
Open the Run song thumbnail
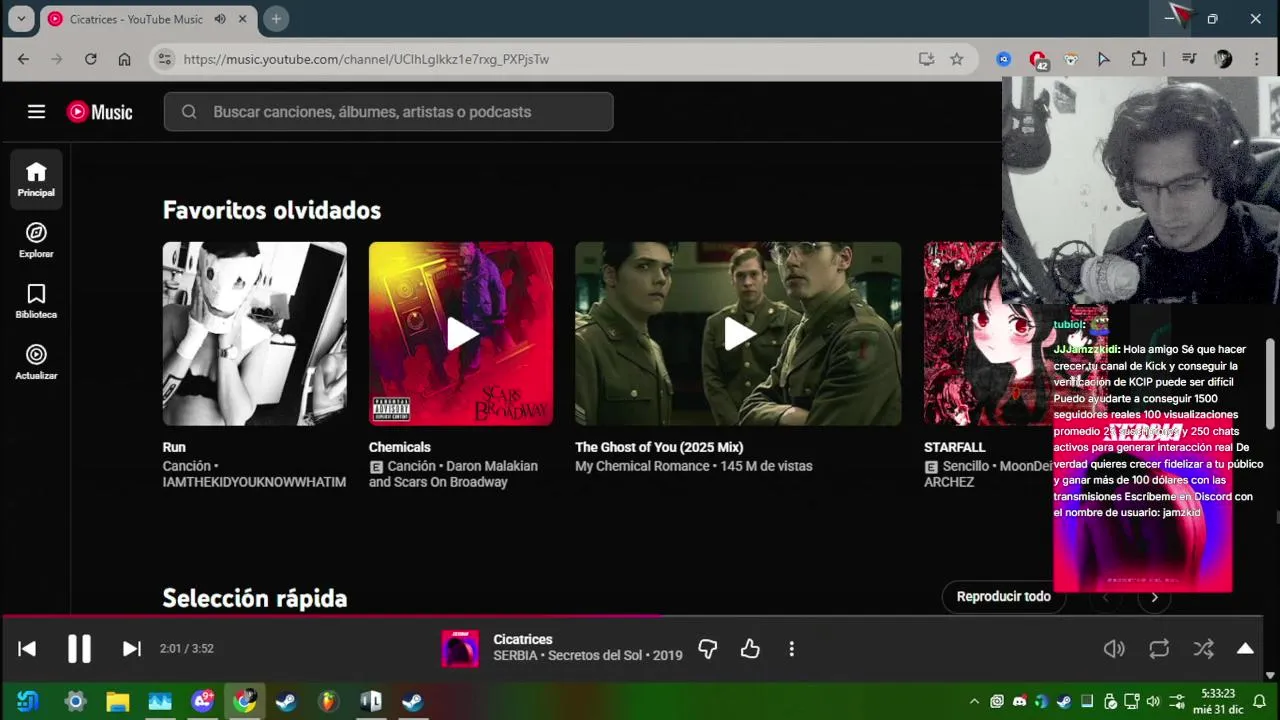255,334
